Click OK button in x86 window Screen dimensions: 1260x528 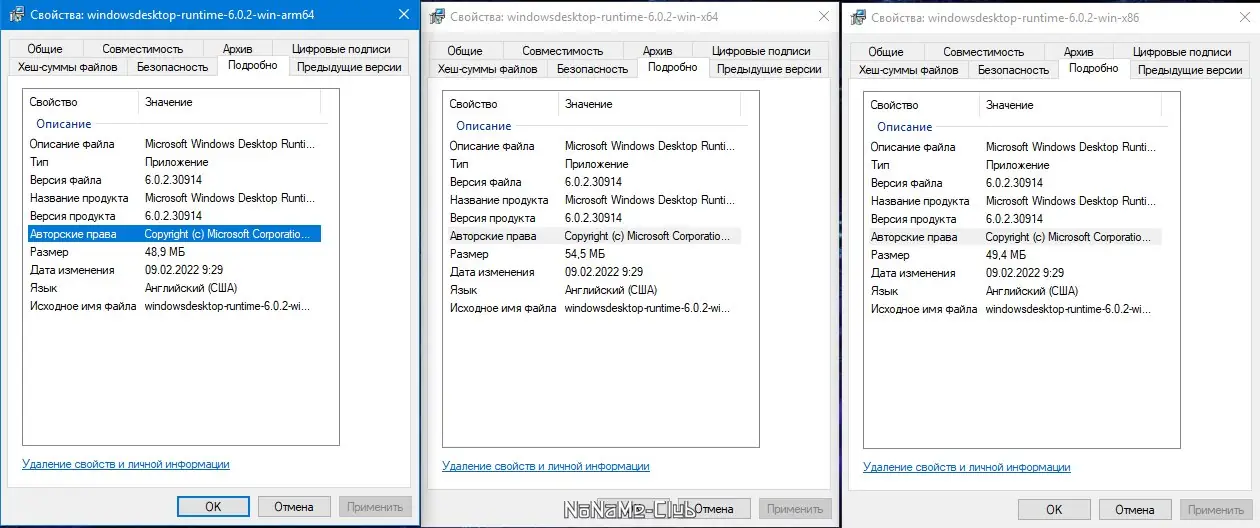pyautogui.click(x=1054, y=509)
